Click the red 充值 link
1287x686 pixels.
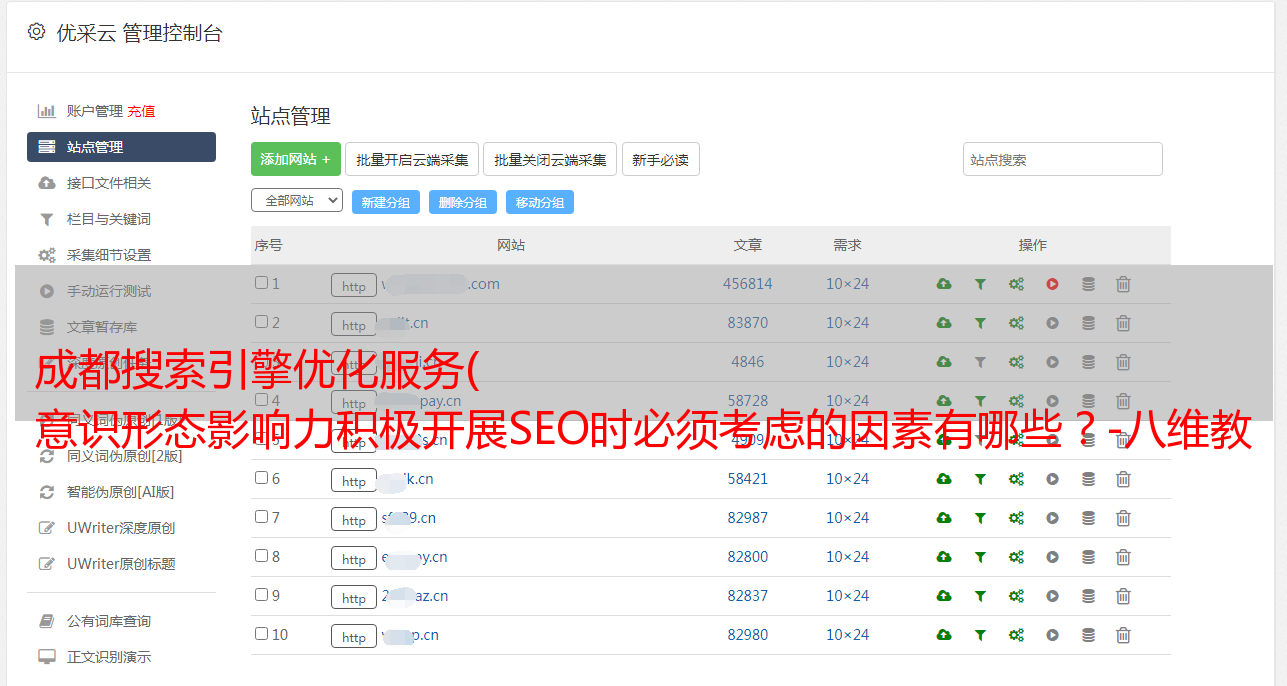(141, 111)
